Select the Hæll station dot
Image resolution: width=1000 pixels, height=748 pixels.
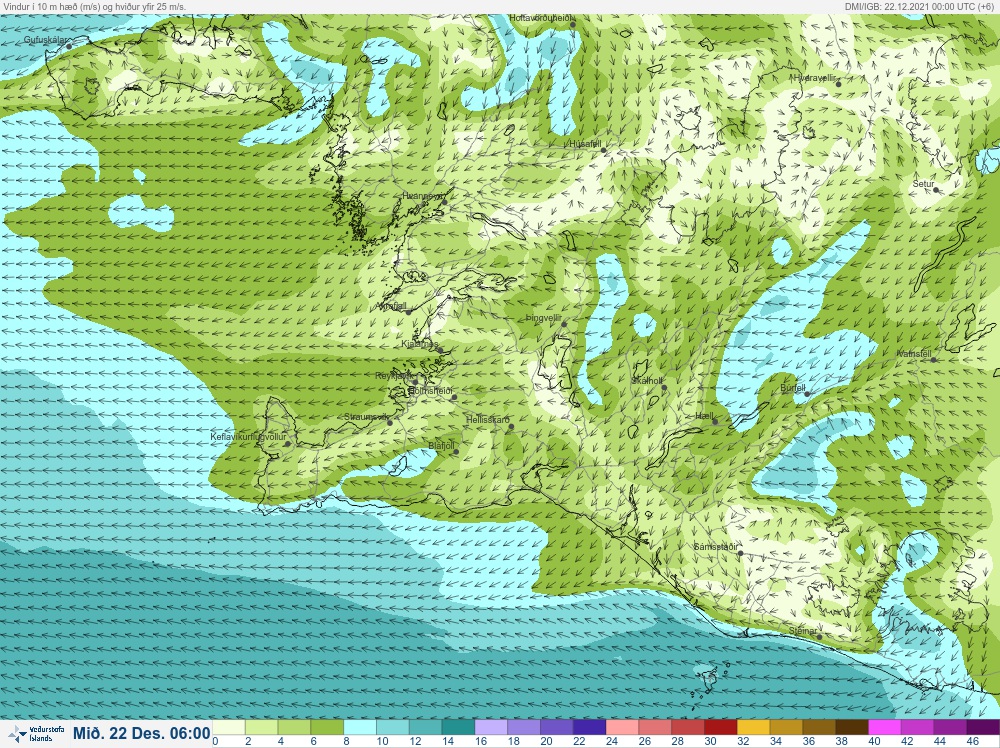[x=715, y=422]
